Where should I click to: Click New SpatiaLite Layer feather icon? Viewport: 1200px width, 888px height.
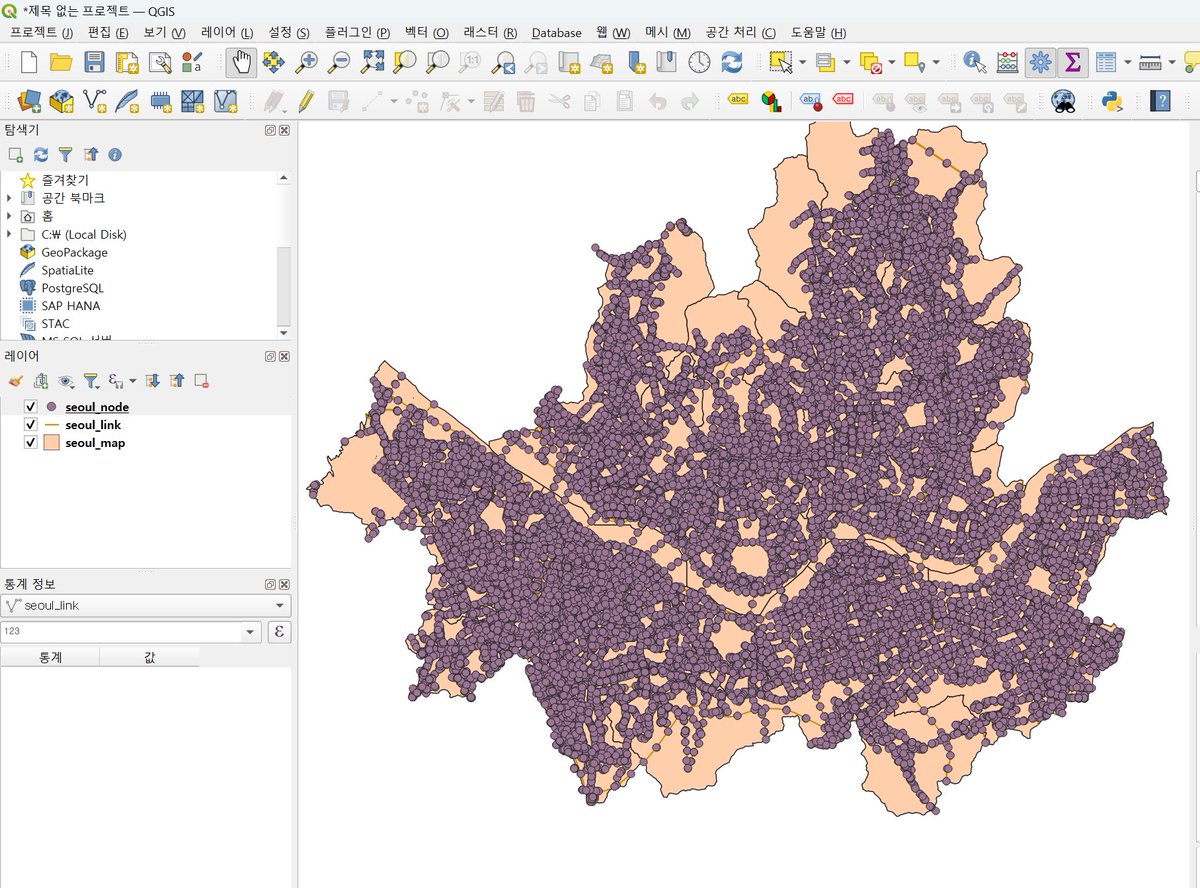[128, 100]
